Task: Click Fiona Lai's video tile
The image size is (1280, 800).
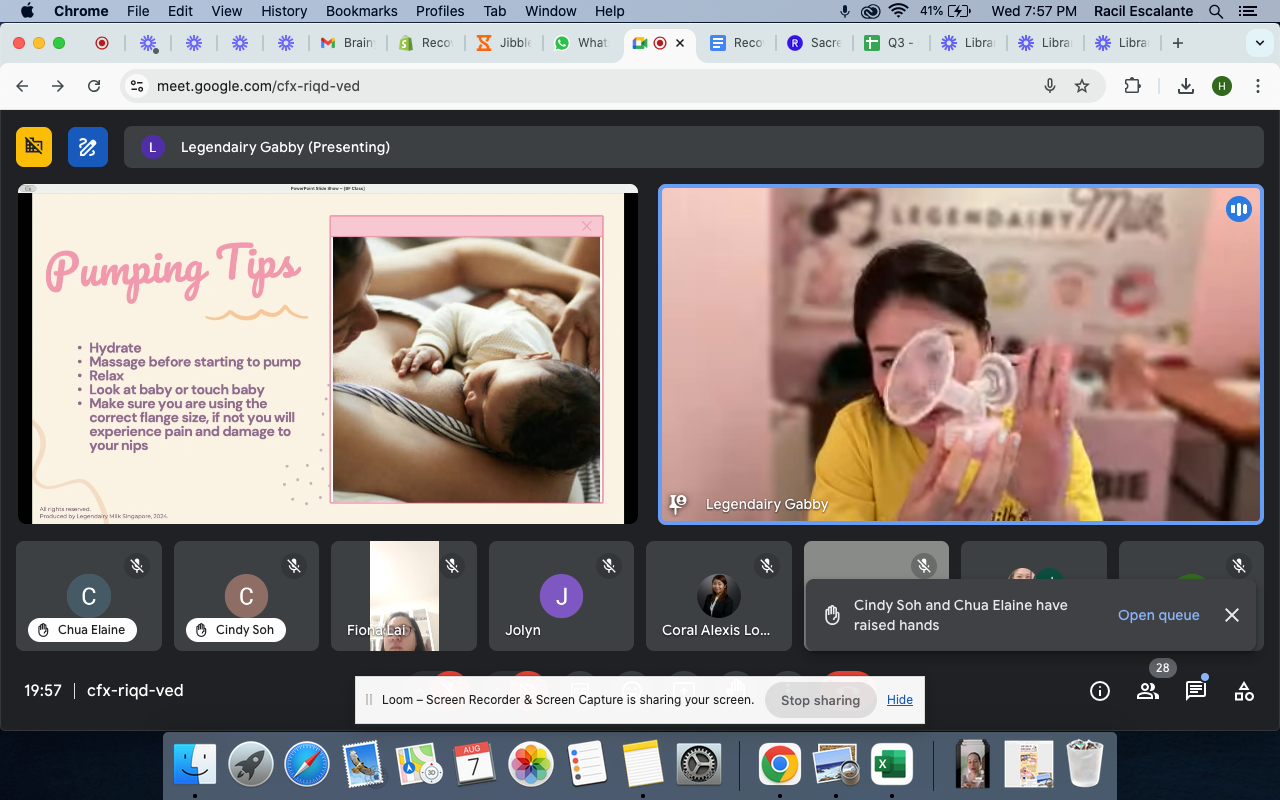Action: click(x=404, y=596)
